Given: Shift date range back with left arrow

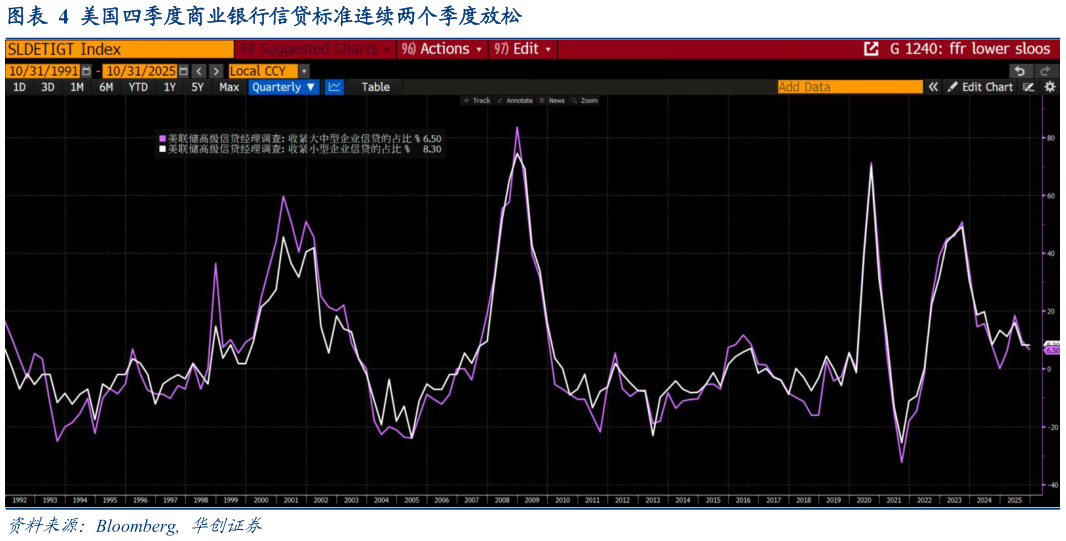Looking at the screenshot, I should pos(199,71).
